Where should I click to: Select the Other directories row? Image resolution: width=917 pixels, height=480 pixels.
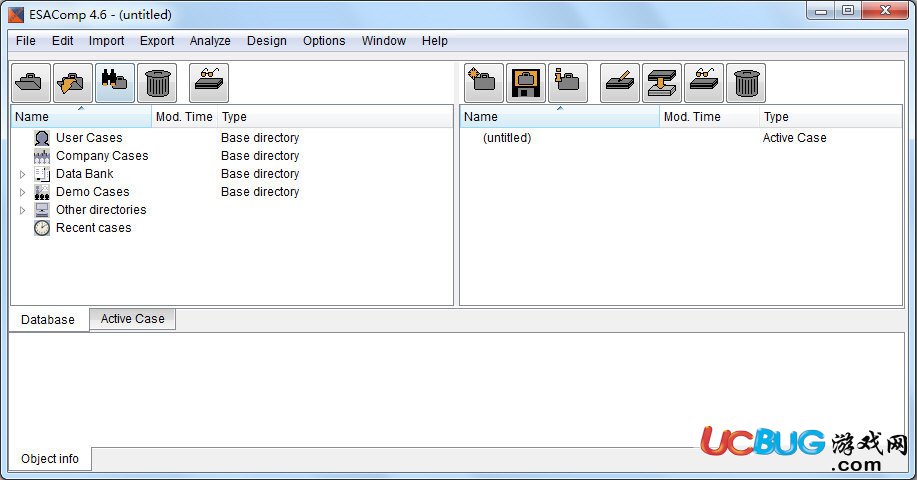(232, 210)
